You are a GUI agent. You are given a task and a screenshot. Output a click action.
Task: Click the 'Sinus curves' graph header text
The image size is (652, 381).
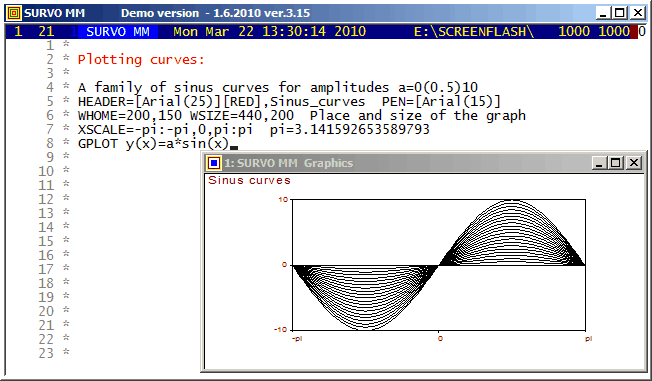point(249,181)
